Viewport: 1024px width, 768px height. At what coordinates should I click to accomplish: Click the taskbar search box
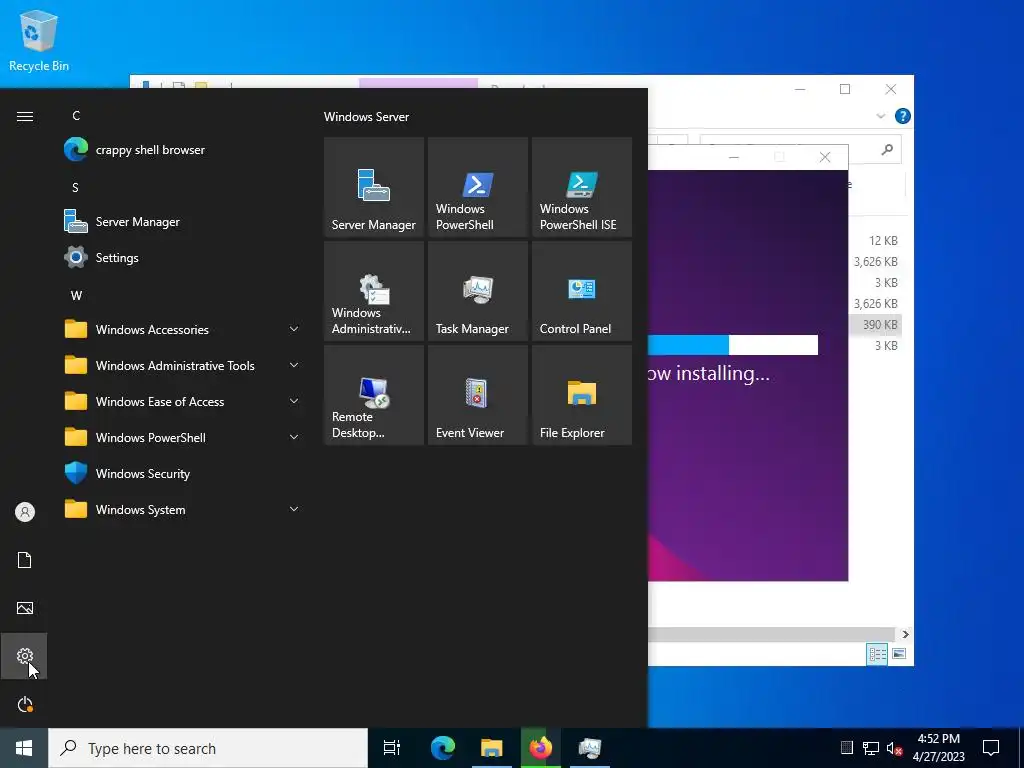click(x=208, y=748)
